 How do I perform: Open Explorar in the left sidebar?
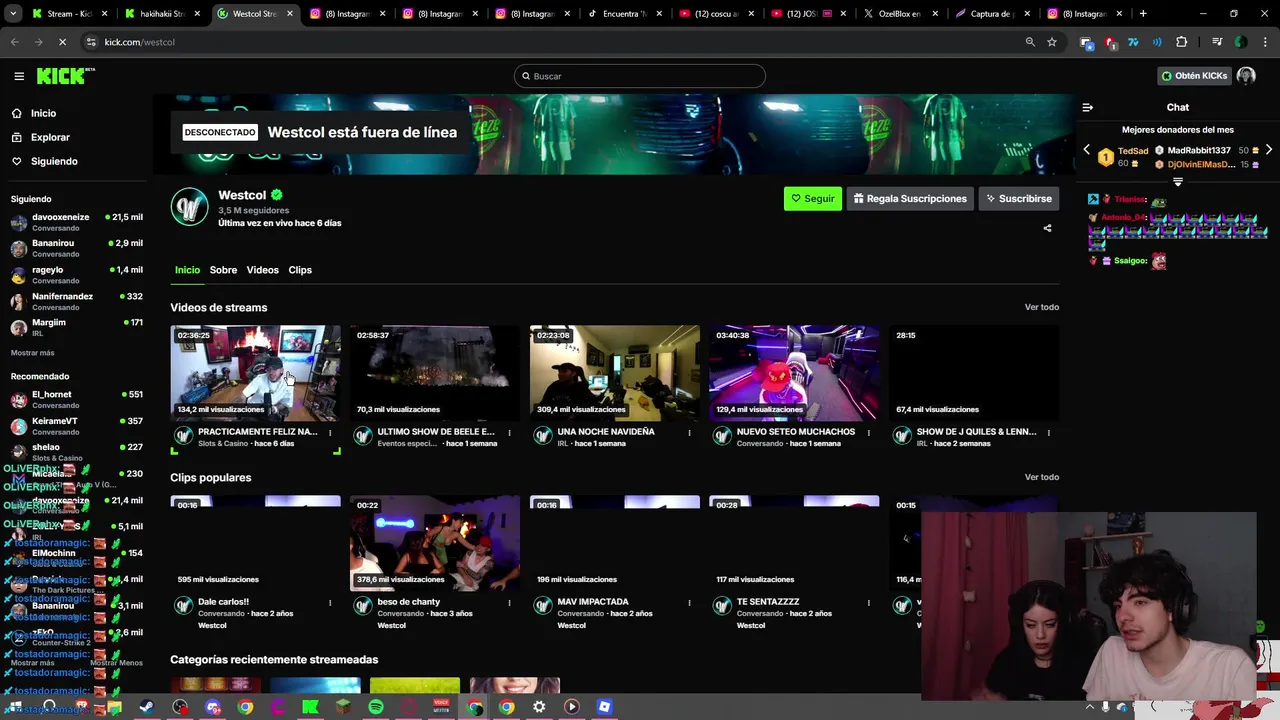click(x=50, y=137)
